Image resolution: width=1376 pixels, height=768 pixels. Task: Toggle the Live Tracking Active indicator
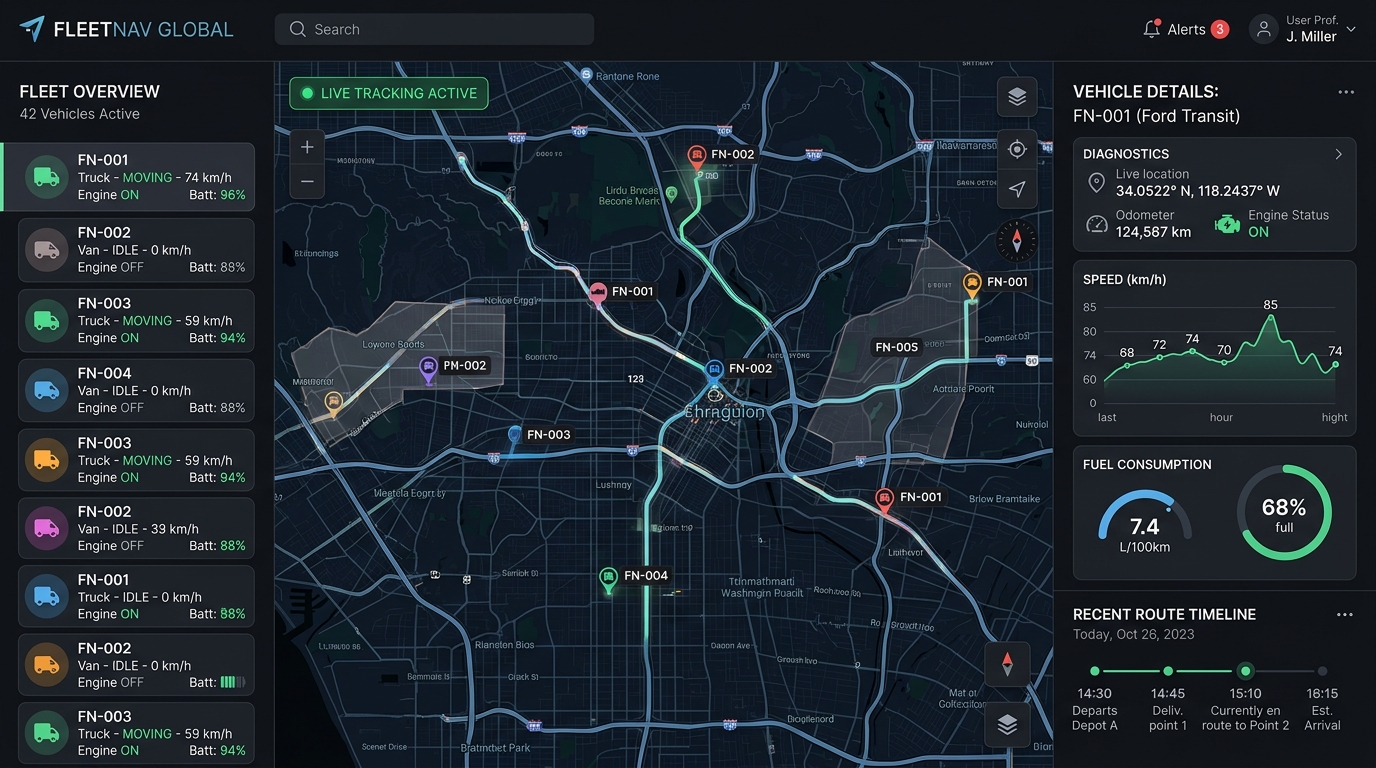pos(389,93)
